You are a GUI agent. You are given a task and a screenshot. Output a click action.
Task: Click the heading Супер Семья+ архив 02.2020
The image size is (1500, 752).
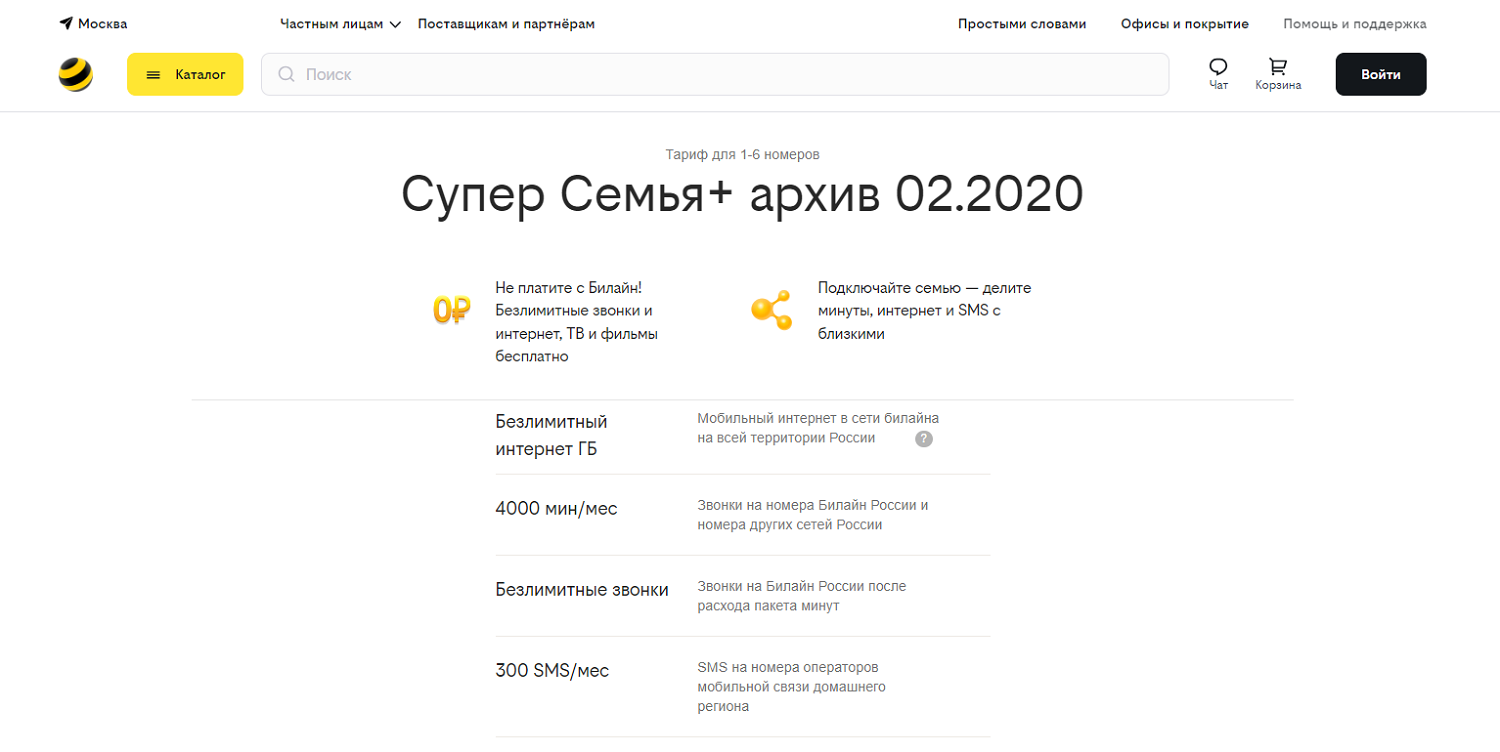click(742, 194)
